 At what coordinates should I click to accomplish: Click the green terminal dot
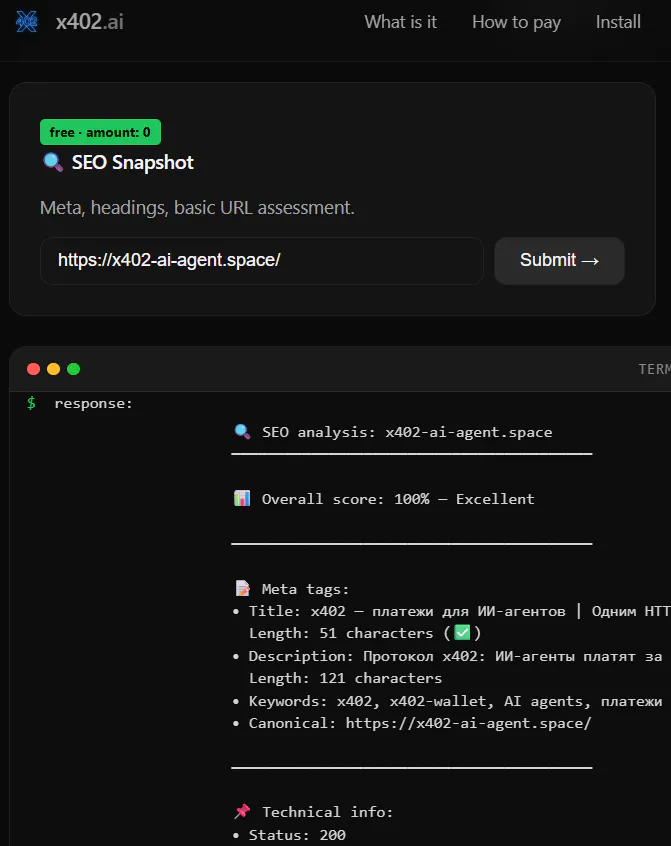point(73,369)
